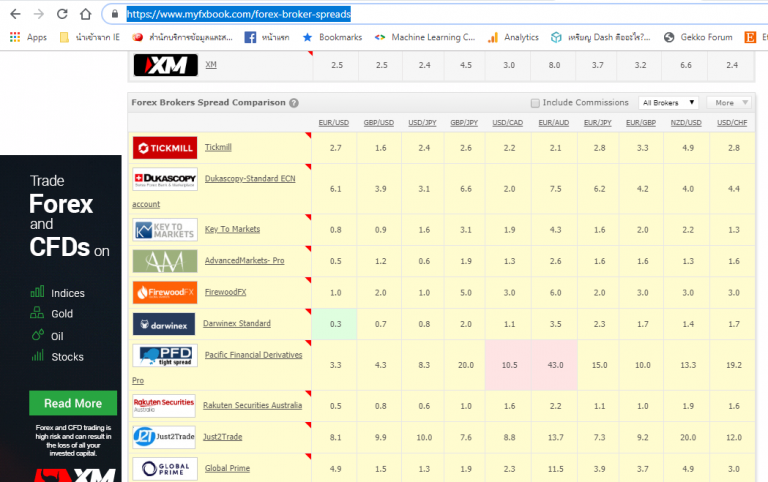
Task: Open the Analytics bookmark
Action: (x=513, y=37)
